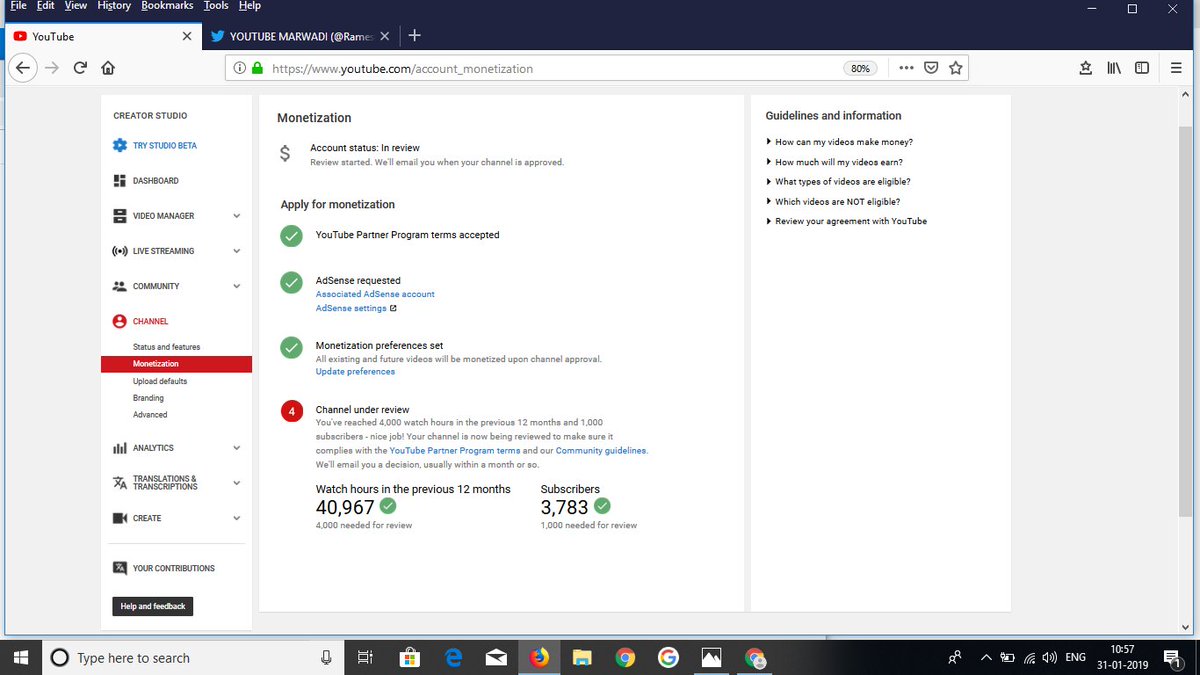Bookmark this page with star icon
Image resolution: width=1200 pixels, height=675 pixels.
(x=956, y=68)
